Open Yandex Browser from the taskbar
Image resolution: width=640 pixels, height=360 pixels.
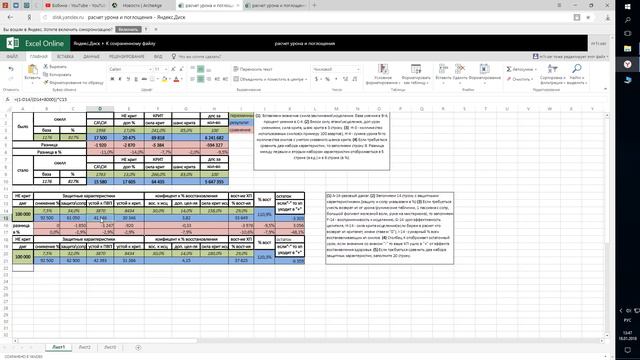coord(628,64)
